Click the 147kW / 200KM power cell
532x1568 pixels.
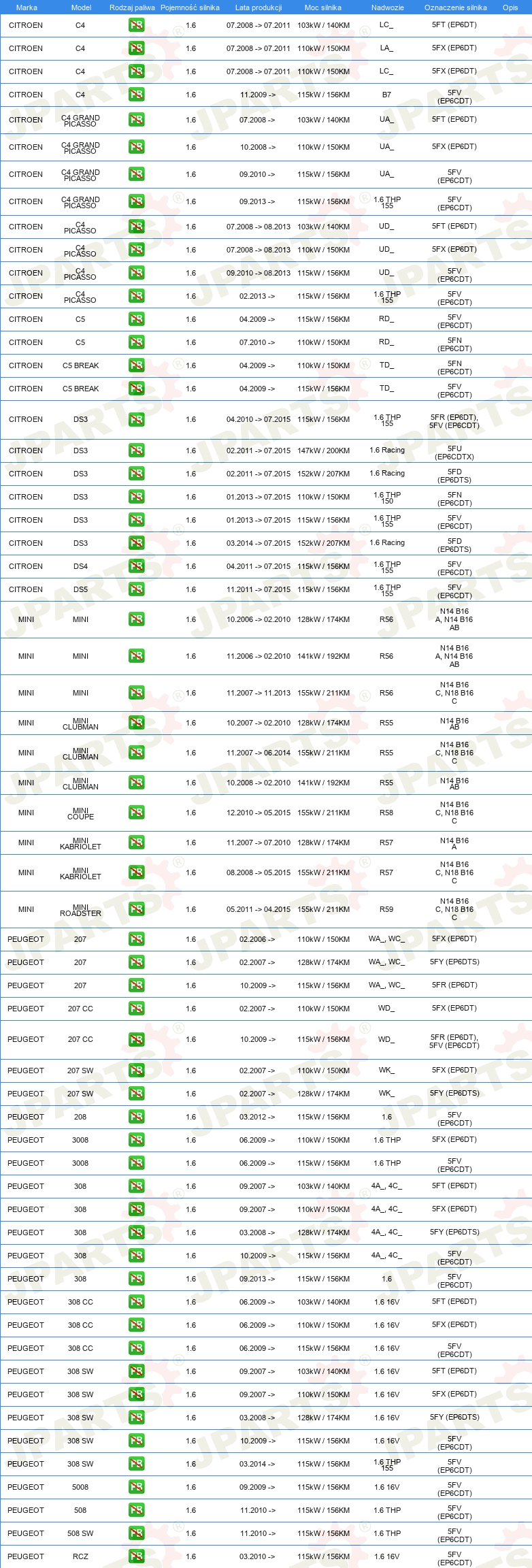[x=323, y=451]
